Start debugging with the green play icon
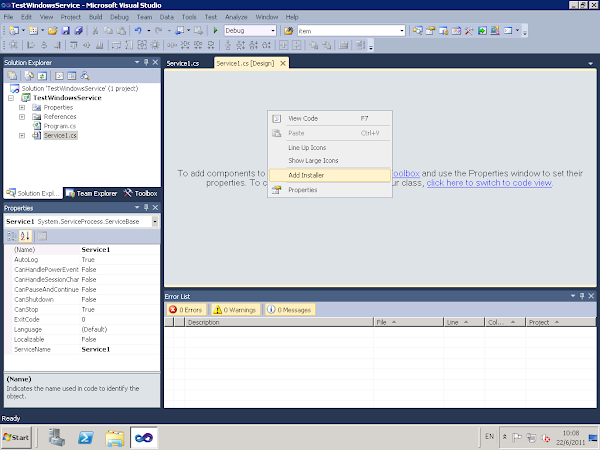Viewport: 600px width, 450px height. pos(215,31)
